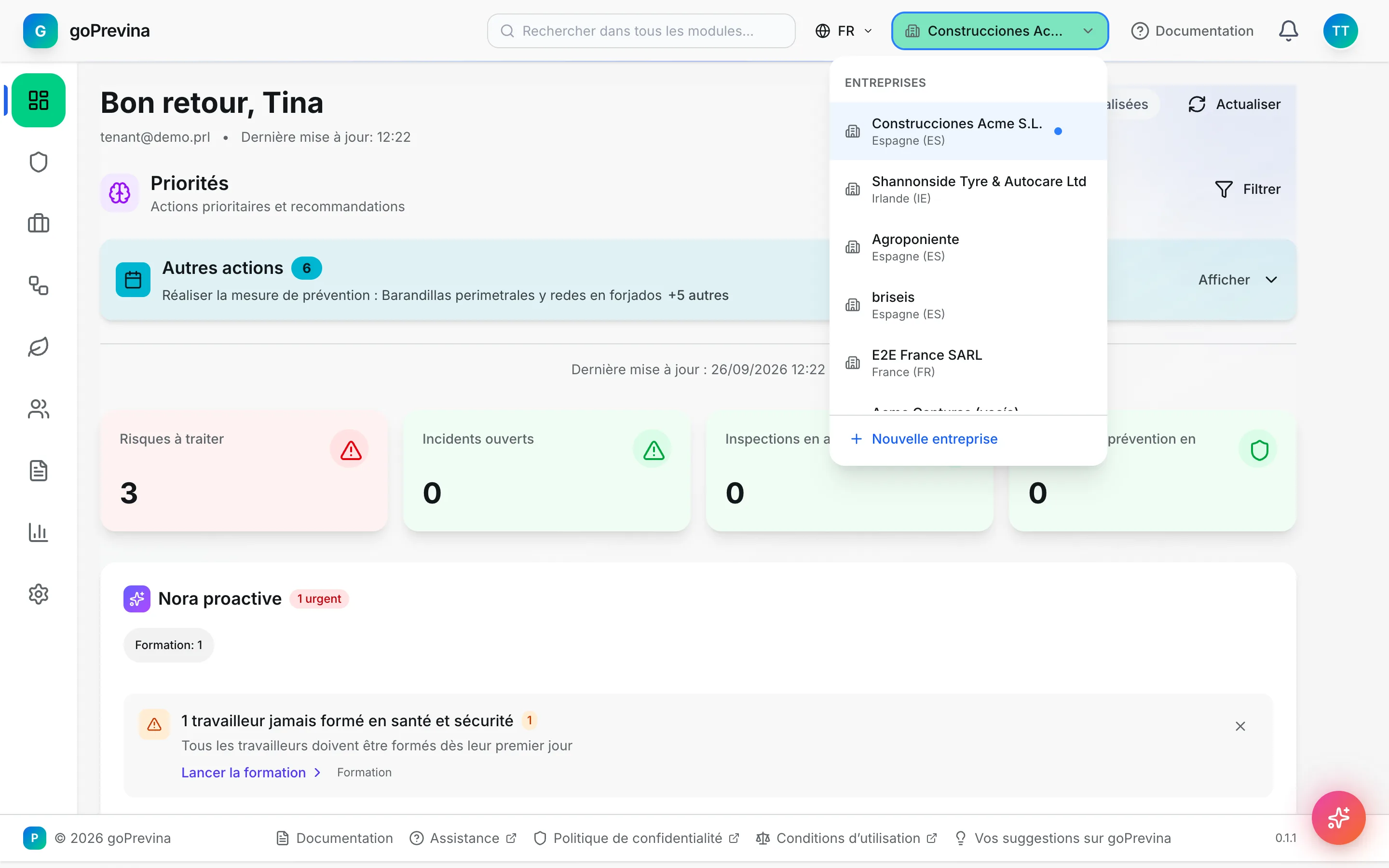
Task: Open the Nora AI sparkle floating button
Action: 1338,817
